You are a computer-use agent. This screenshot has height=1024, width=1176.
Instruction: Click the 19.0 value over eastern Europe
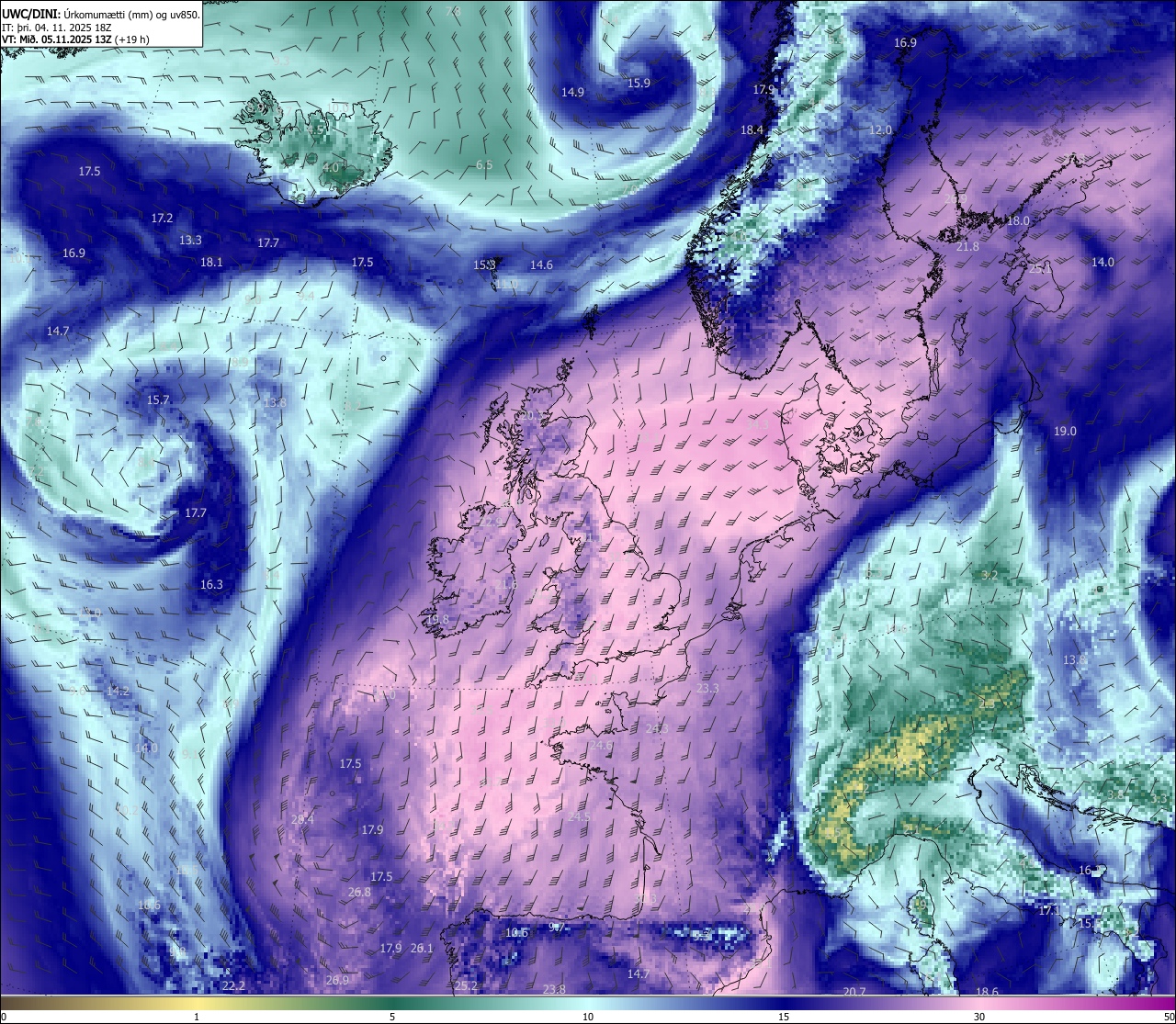[1065, 432]
